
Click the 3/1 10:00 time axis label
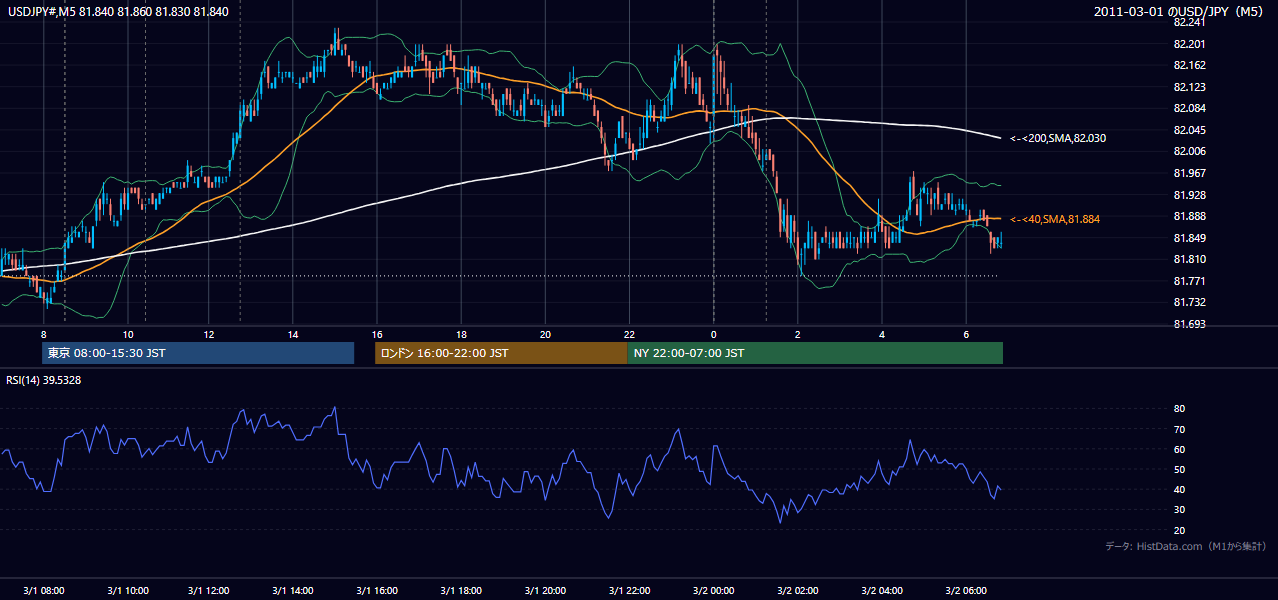[x=127, y=590]
